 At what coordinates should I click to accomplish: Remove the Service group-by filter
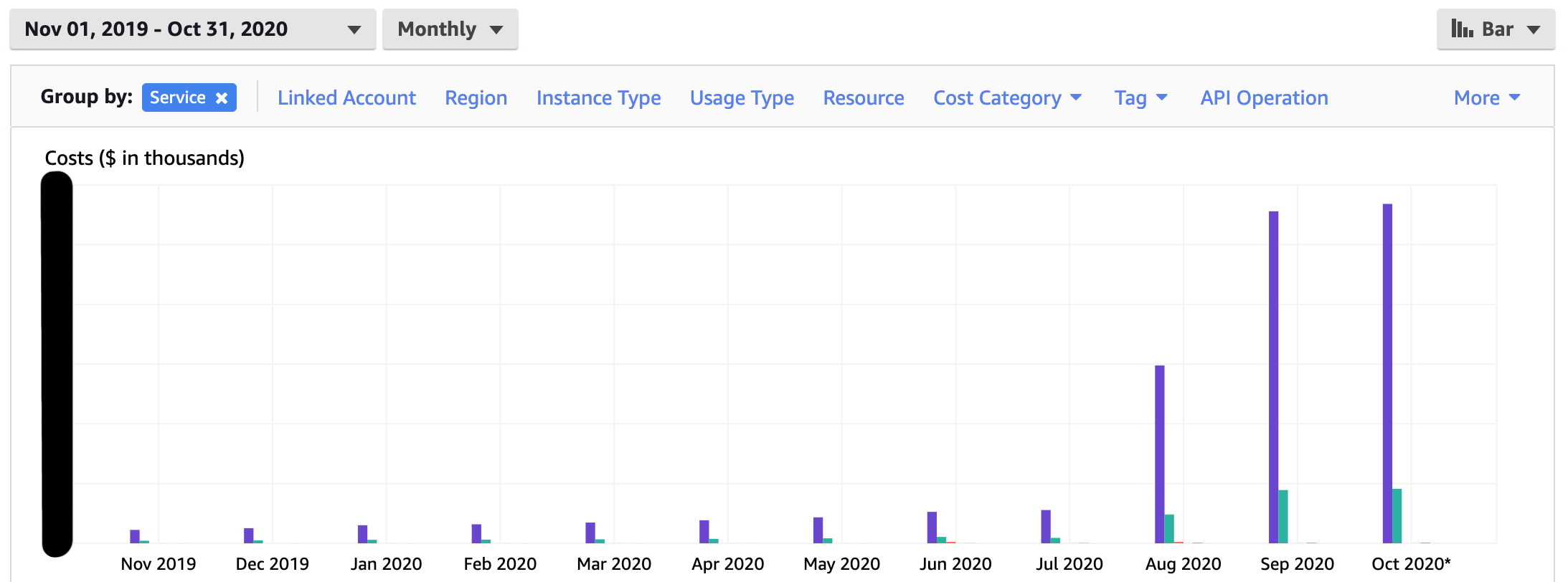point(222,98)
